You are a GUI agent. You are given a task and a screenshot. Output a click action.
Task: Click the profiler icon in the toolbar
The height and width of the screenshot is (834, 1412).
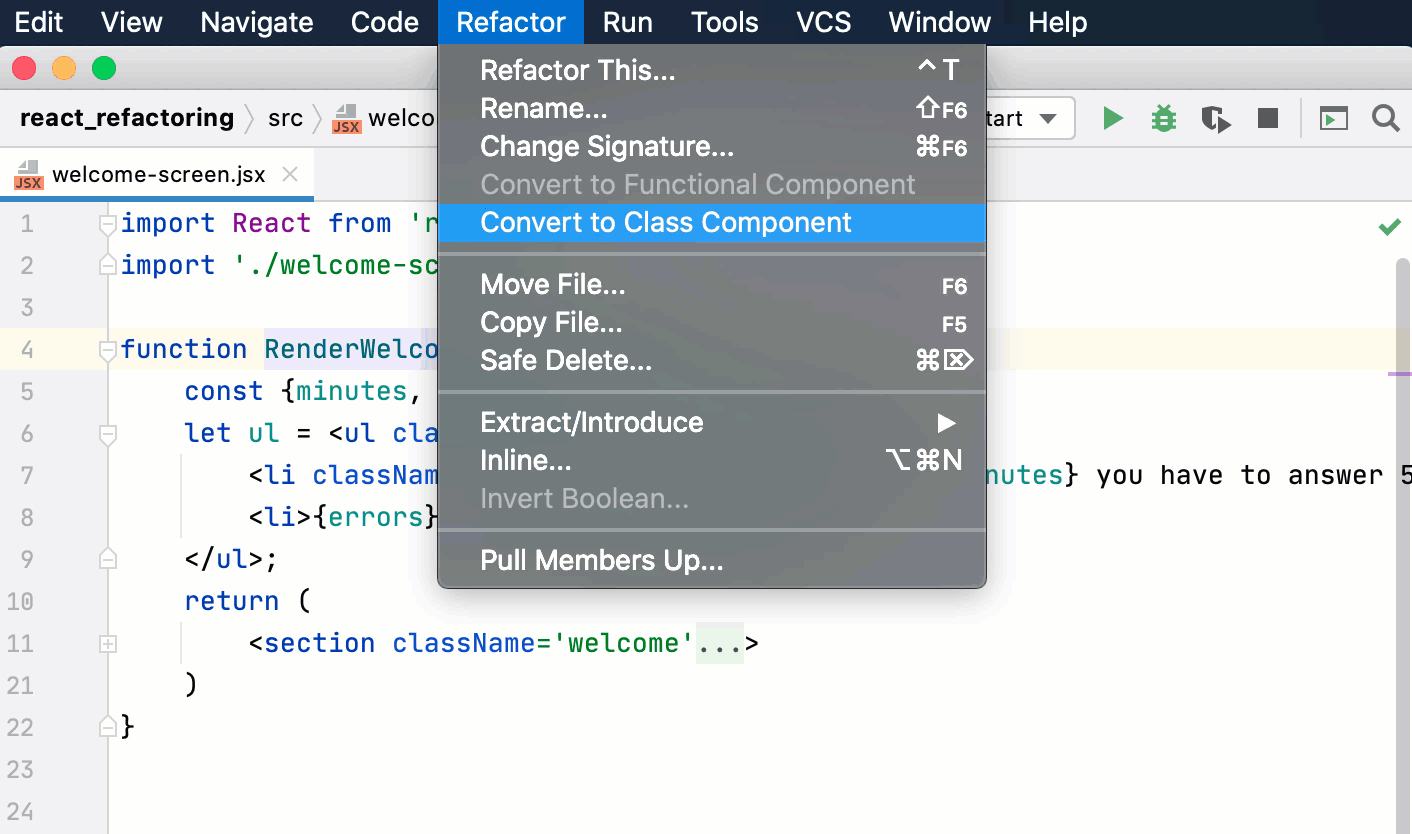[1215, 118]
